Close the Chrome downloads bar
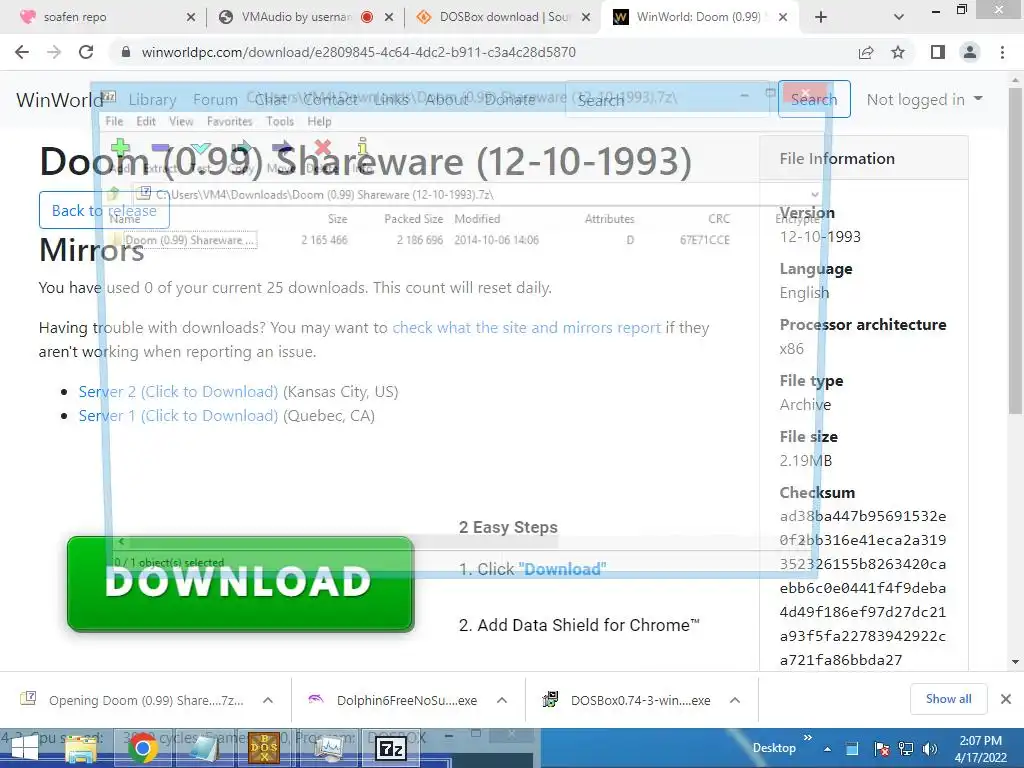Viewport: 1024px width, 768px height. 1006,699
